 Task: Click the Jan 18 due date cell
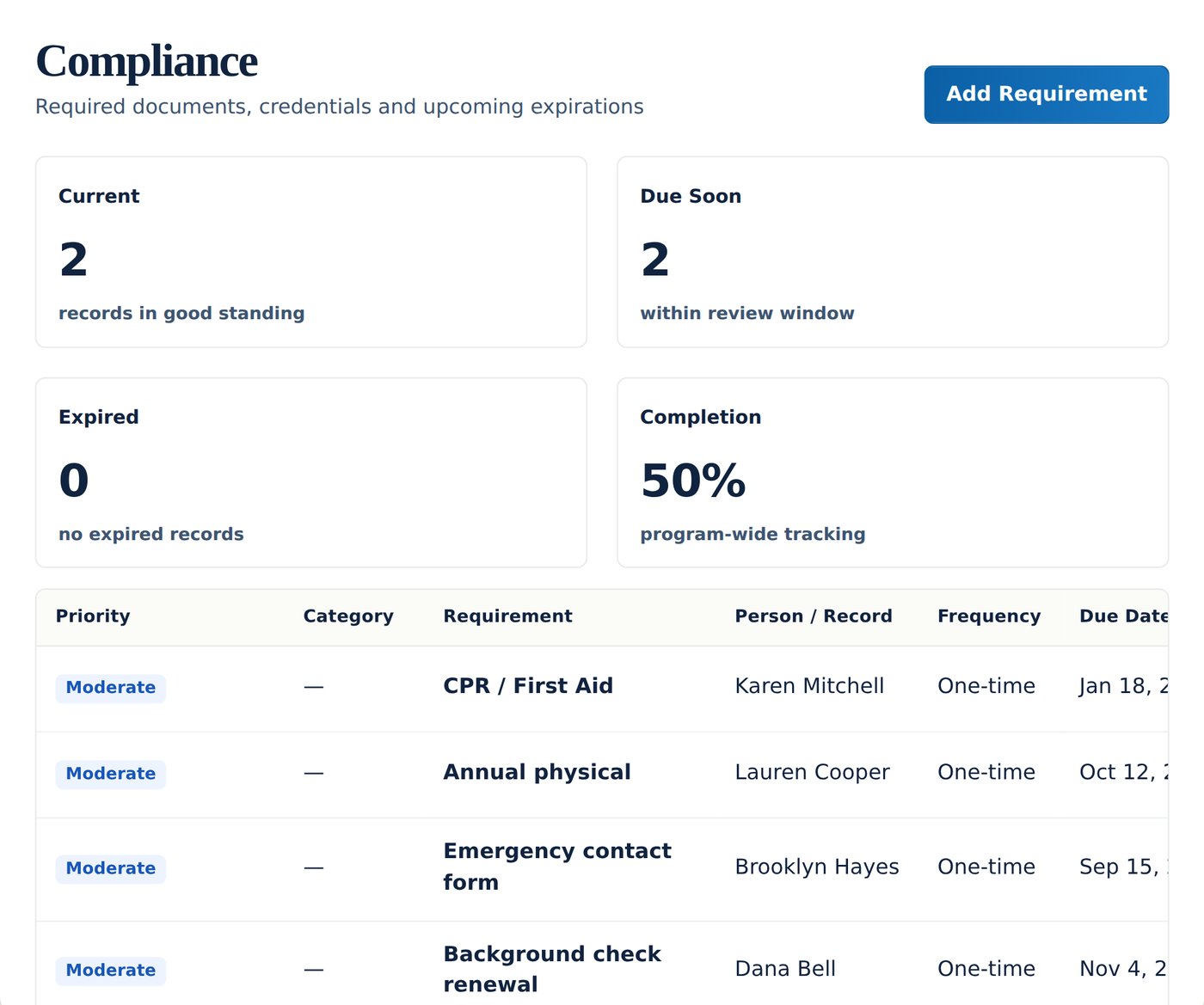1124,686
